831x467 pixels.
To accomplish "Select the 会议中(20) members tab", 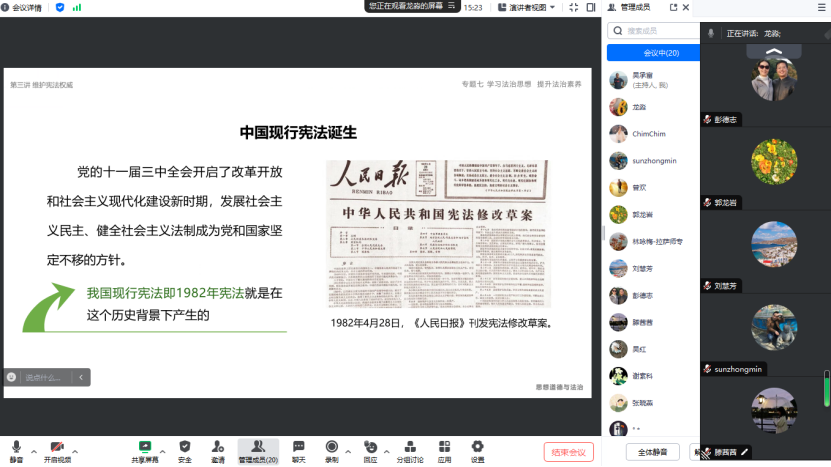I will [660, 53].
